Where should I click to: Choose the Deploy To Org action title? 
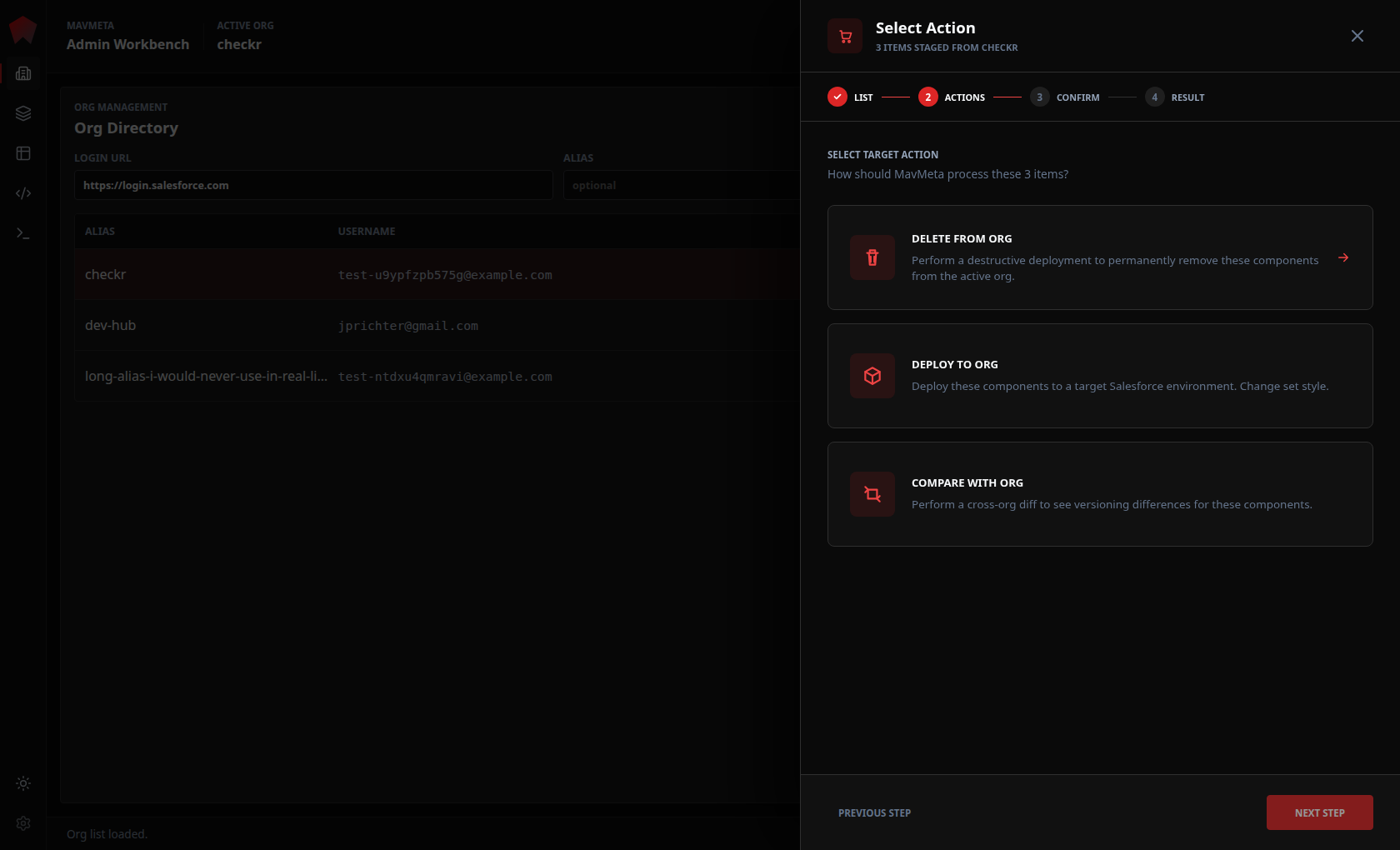pos(955,365)
